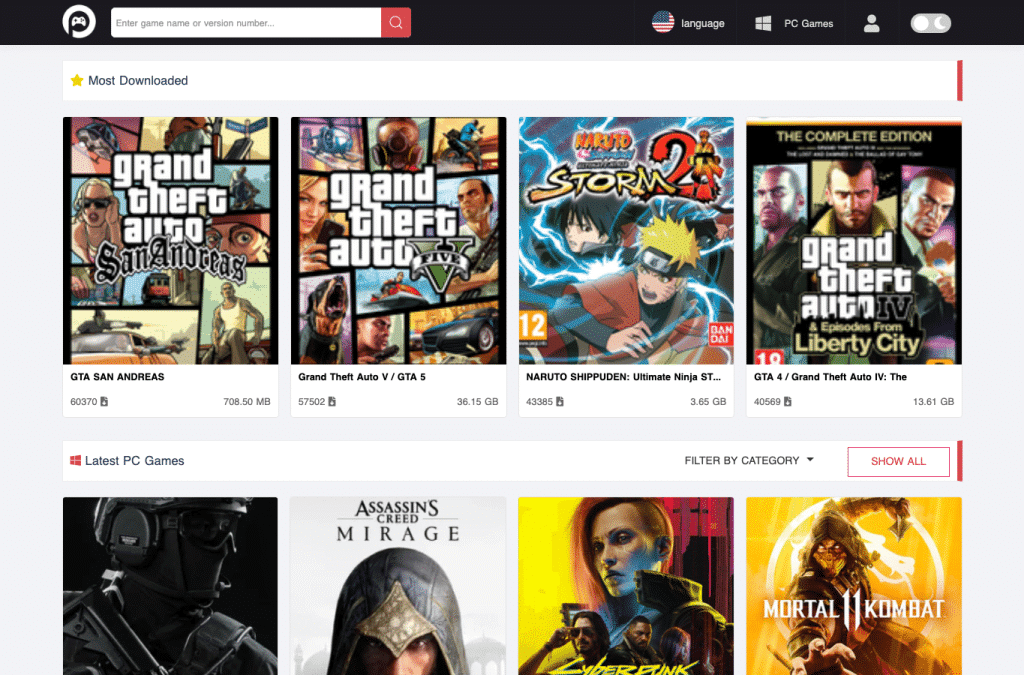Click download count icon under GTA 4
1024x675 pixels.
tap(788, 401)
